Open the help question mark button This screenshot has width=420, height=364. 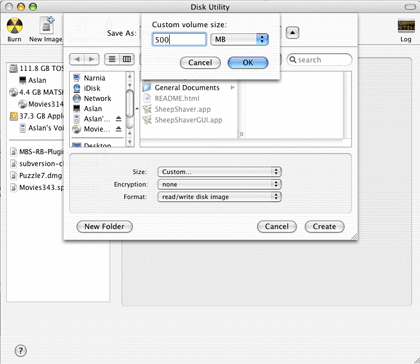point(21,351)
